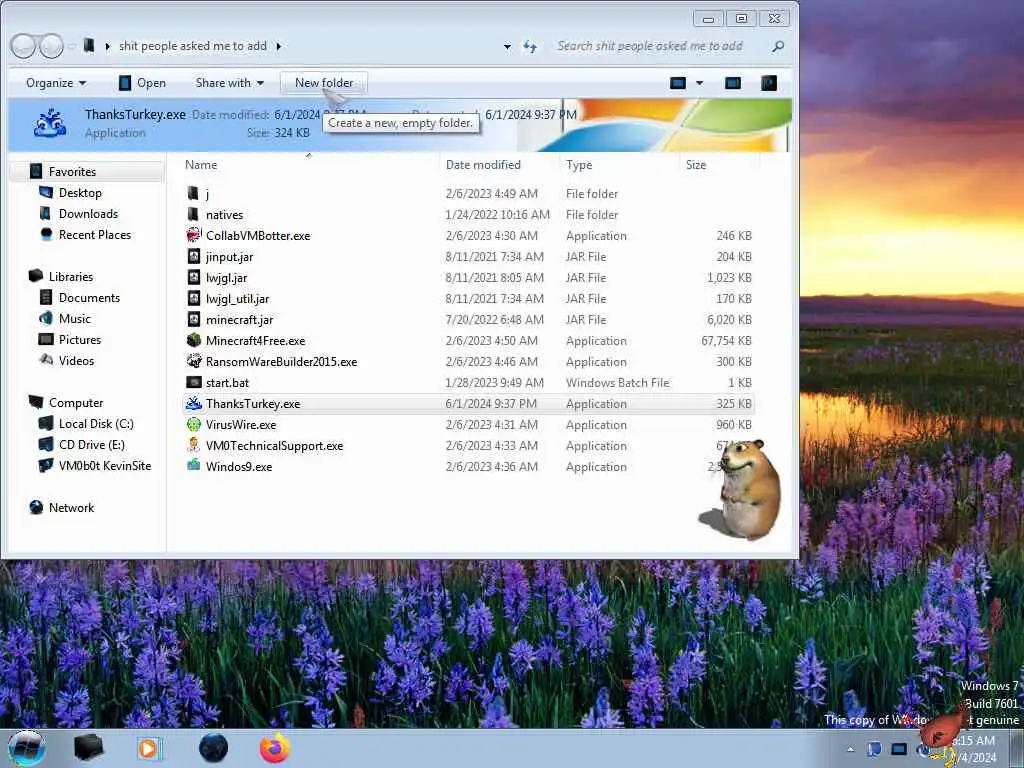Open the dark globe browser taskbar icon
1024x768 pixels.
213,748
